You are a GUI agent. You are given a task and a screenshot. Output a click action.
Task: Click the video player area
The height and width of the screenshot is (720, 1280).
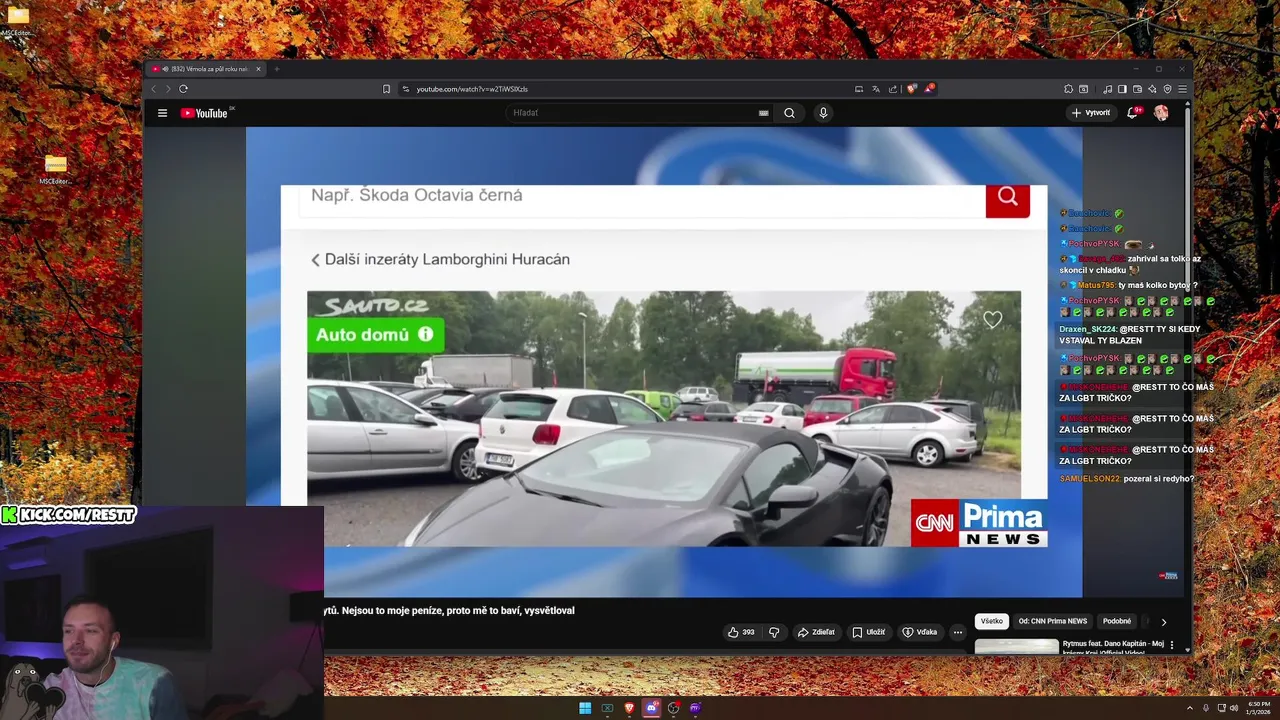664,362
